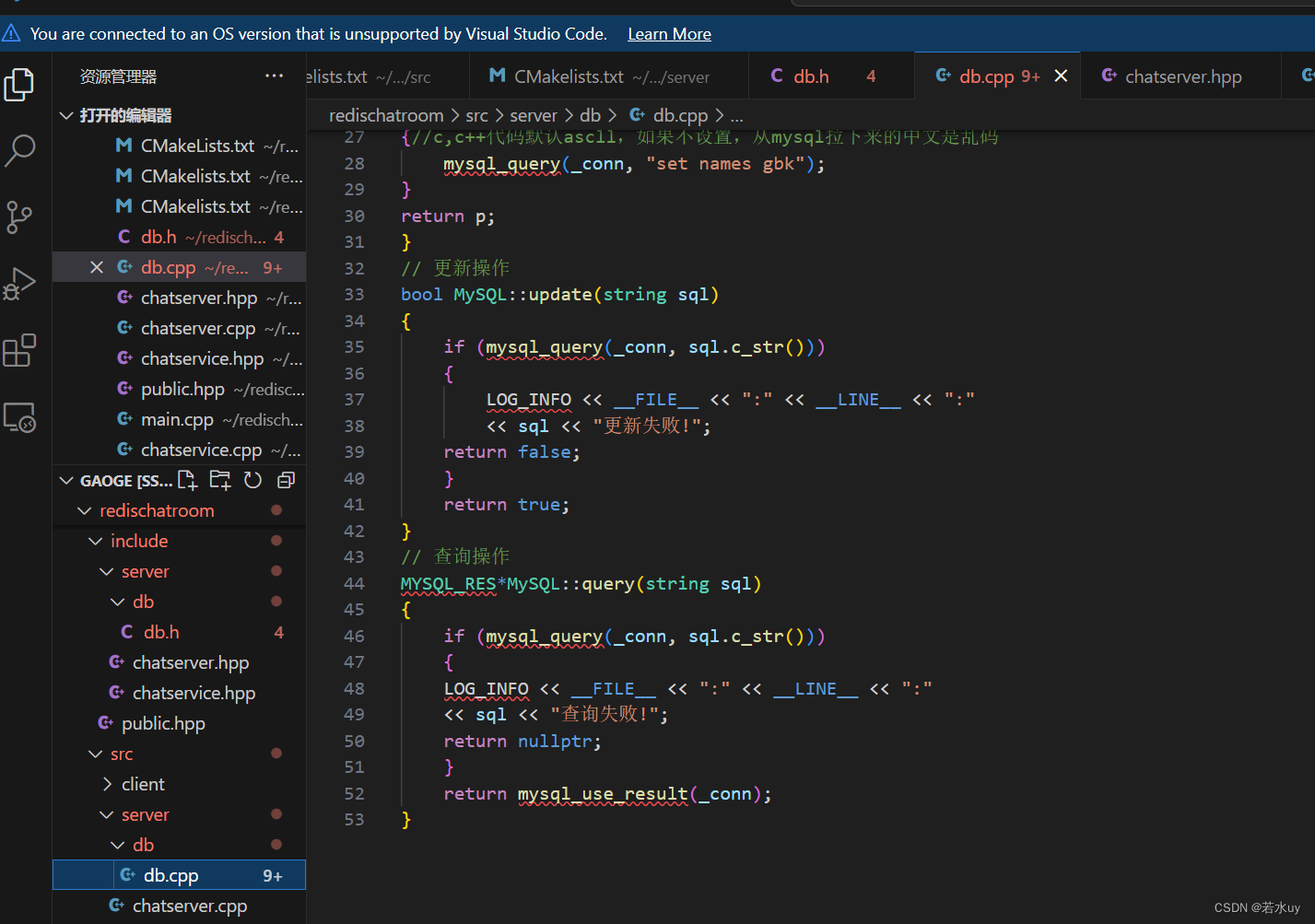The height and width of the screenshot is (924, 1315).
Task: Switch to server CMakelists.txt tab
Action: (x=608, y=76)
